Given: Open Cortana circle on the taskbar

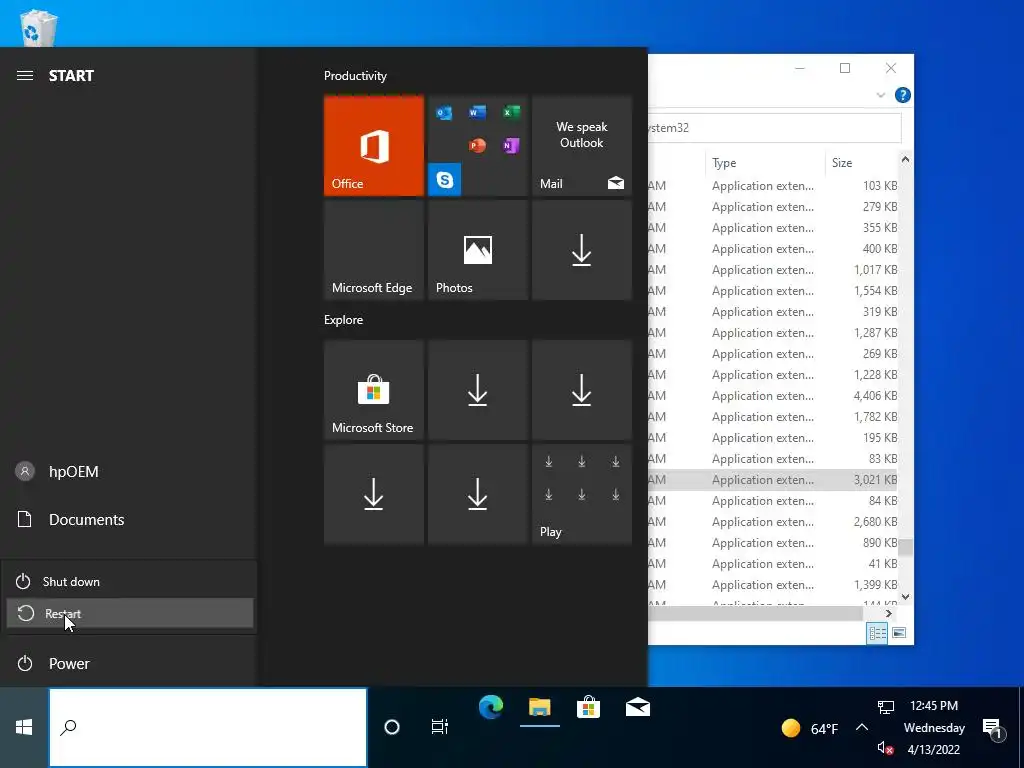Looking at the screenshot, I should click(x=392, y=727).
